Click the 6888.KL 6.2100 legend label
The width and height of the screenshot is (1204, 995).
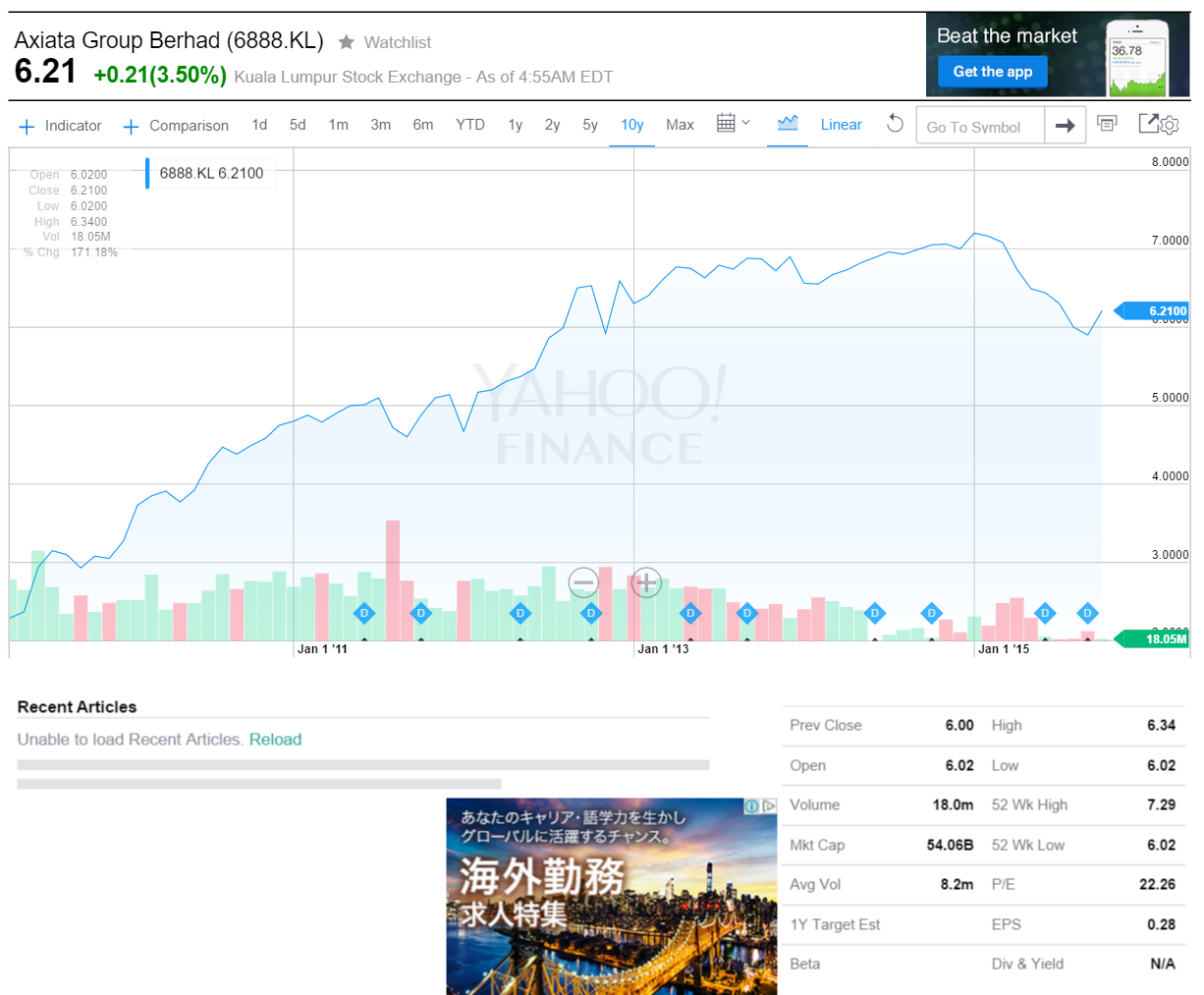pos(212,173)
